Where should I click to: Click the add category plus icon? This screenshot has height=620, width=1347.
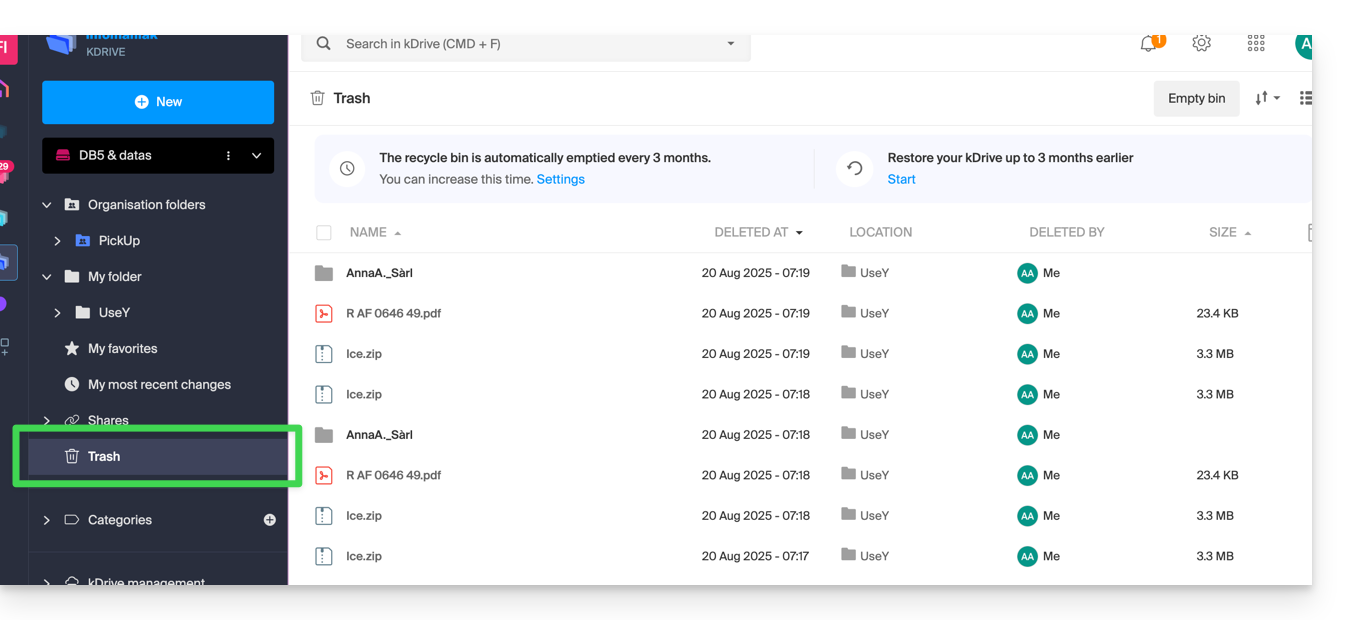click(269, 520)
